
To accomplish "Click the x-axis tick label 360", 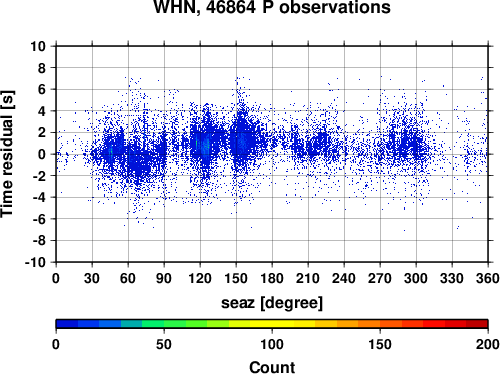I will pyautogui.click(x=488, y=278).
